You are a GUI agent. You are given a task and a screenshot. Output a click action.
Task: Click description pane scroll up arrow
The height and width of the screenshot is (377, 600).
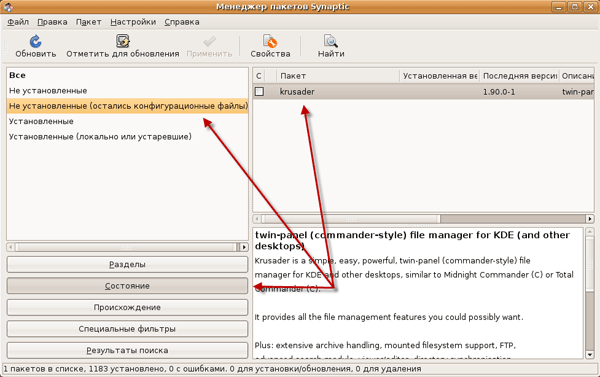pos(590,232)
